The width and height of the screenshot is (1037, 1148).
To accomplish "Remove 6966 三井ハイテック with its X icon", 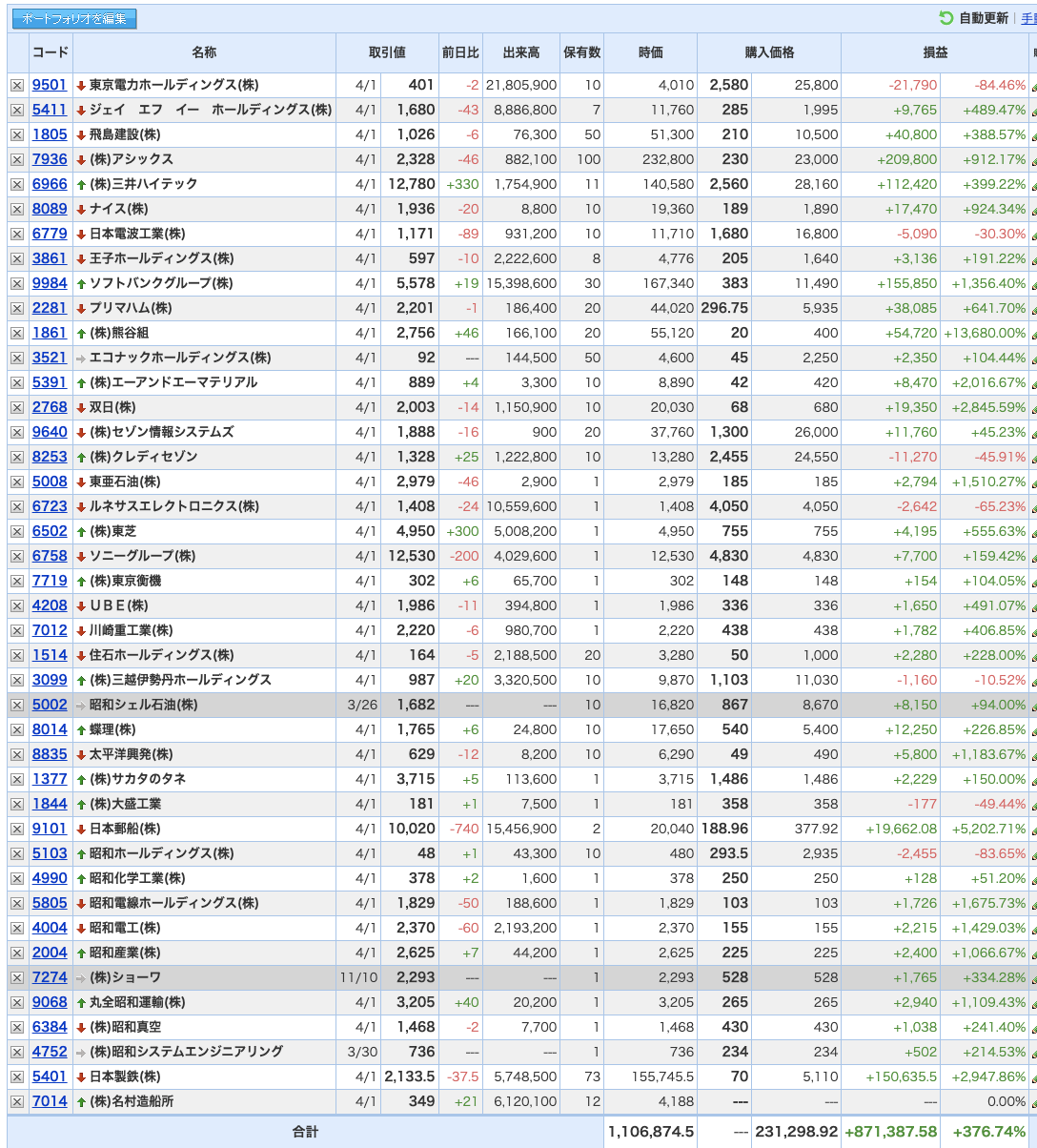I will point(17,184).
